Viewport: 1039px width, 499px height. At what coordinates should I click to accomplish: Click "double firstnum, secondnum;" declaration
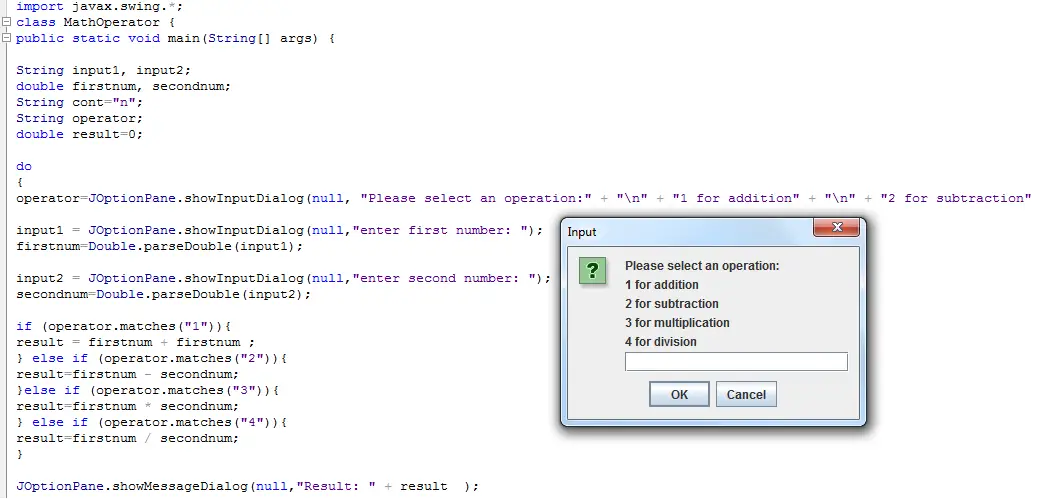click(x=123, y=86)
